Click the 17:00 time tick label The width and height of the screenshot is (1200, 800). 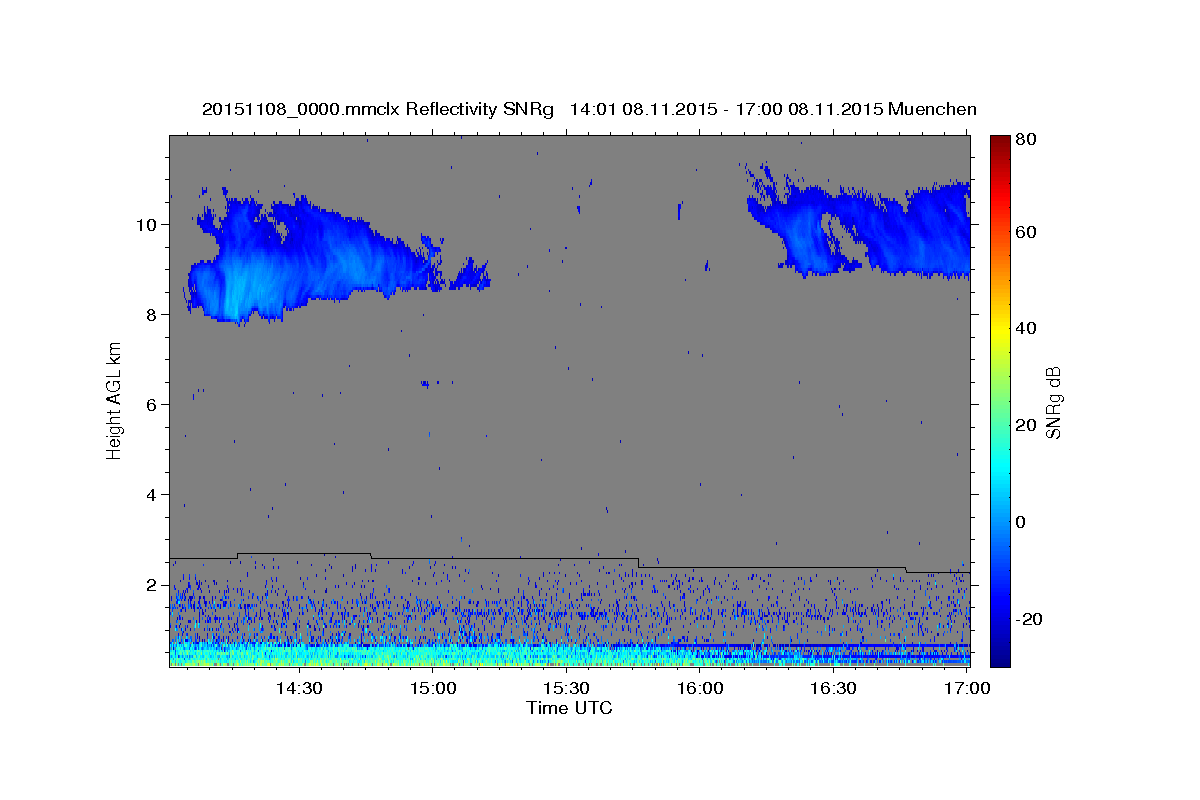coord(967,688)
